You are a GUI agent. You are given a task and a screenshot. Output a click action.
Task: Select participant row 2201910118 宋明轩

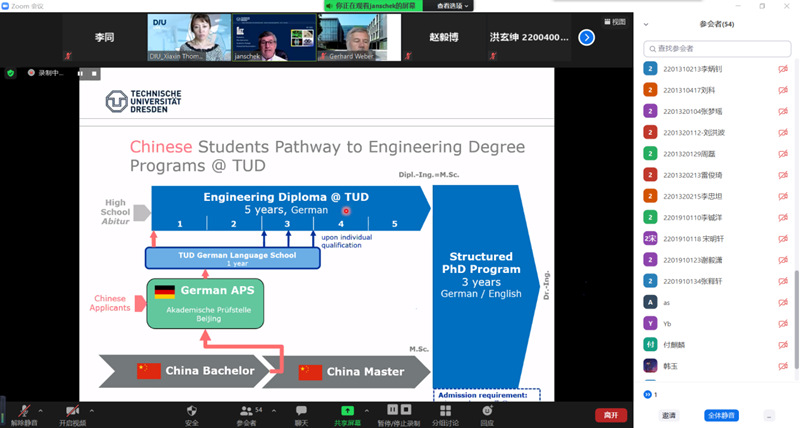pyautogui.click(x=716, y=239)
